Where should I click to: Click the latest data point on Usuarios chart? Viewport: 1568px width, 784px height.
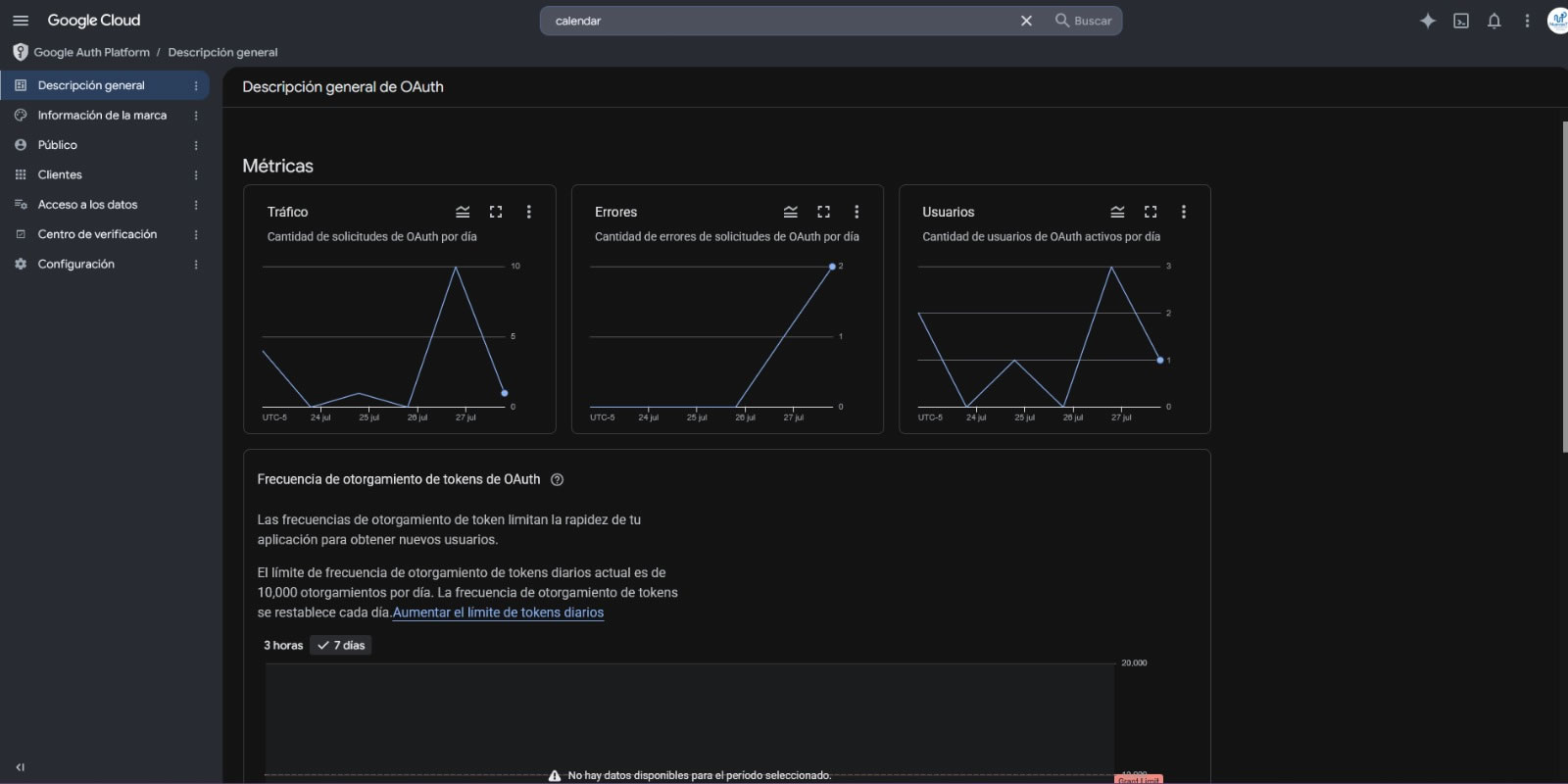click(1160, 360)
